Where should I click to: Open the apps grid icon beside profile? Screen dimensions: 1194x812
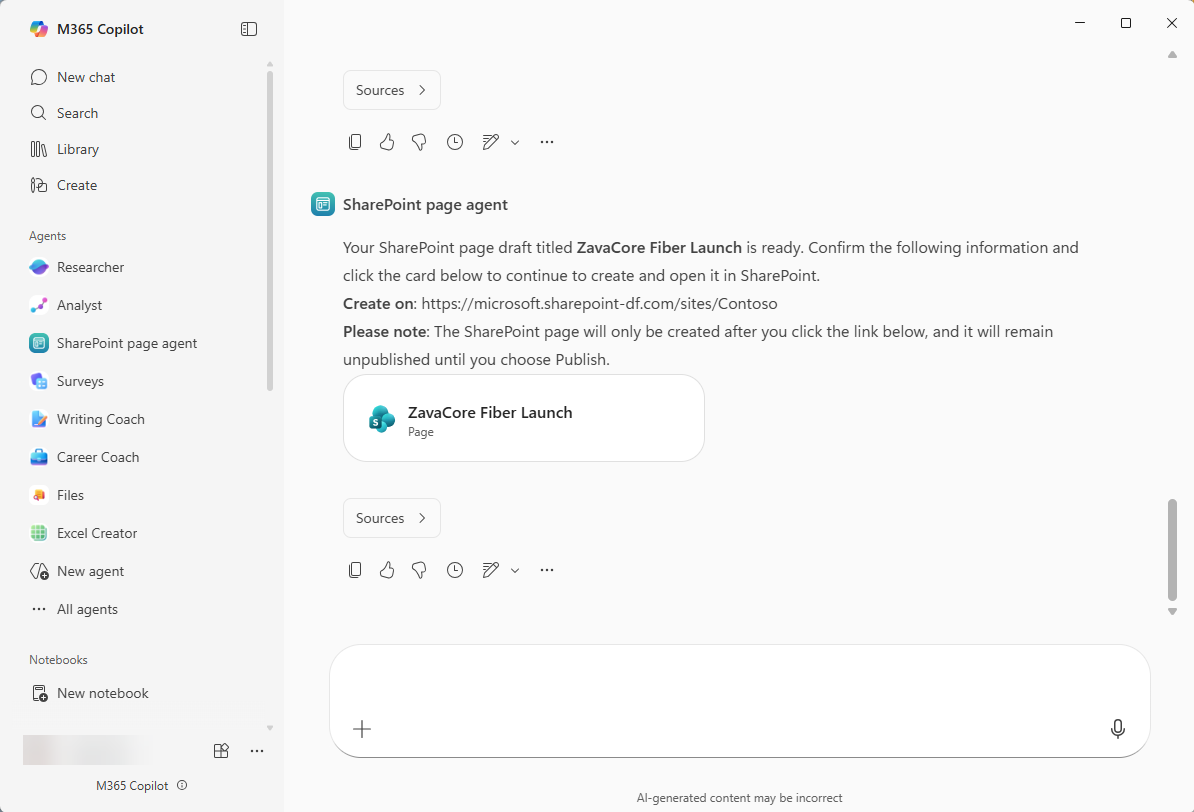[222, 750]
